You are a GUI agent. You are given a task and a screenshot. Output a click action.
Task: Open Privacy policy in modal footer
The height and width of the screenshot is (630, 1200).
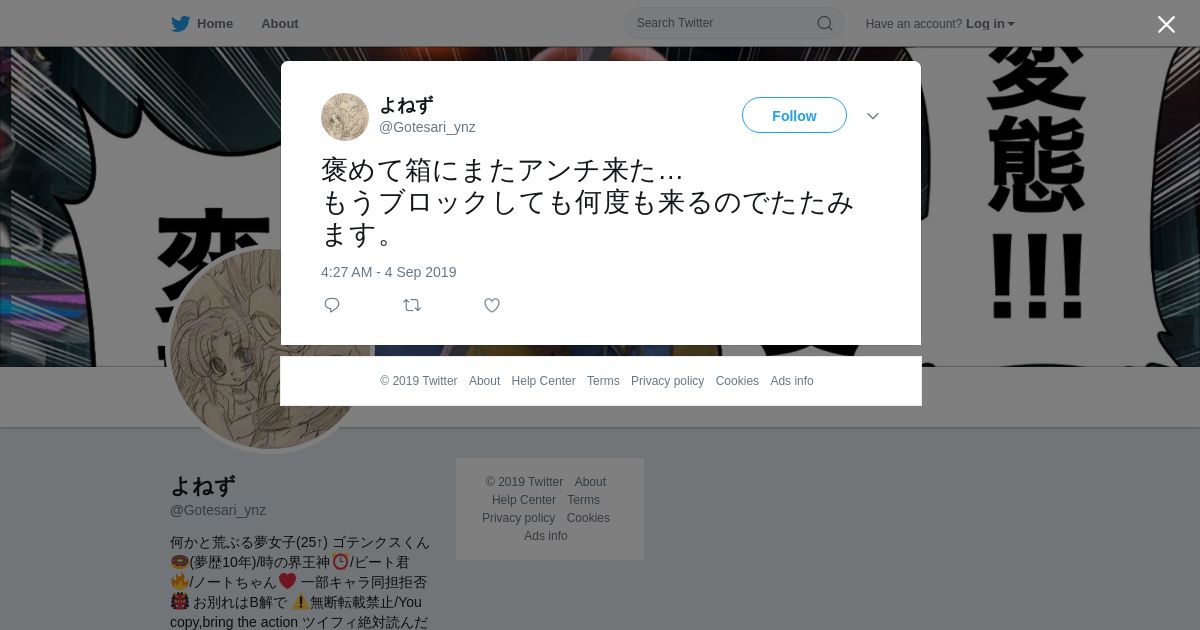(x=667, y=381)
